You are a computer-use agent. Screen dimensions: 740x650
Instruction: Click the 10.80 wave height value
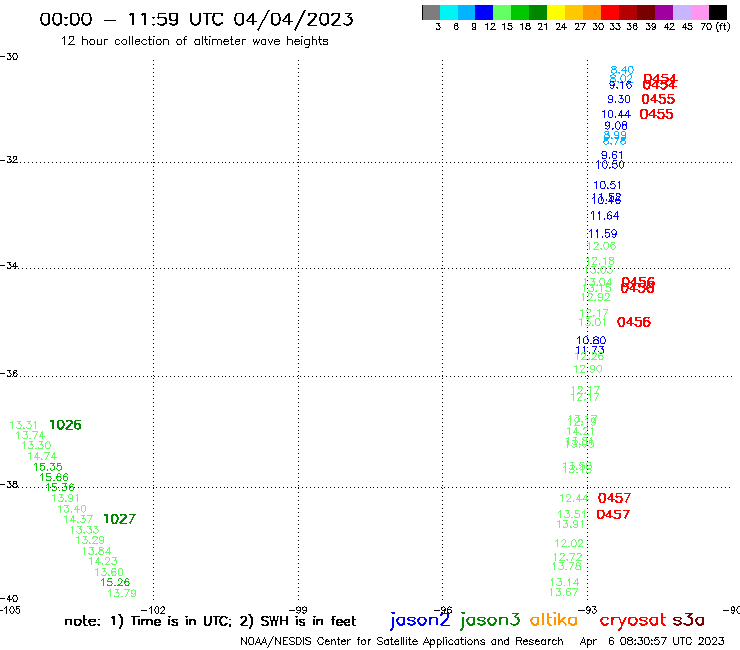click(x=591, y=340)
